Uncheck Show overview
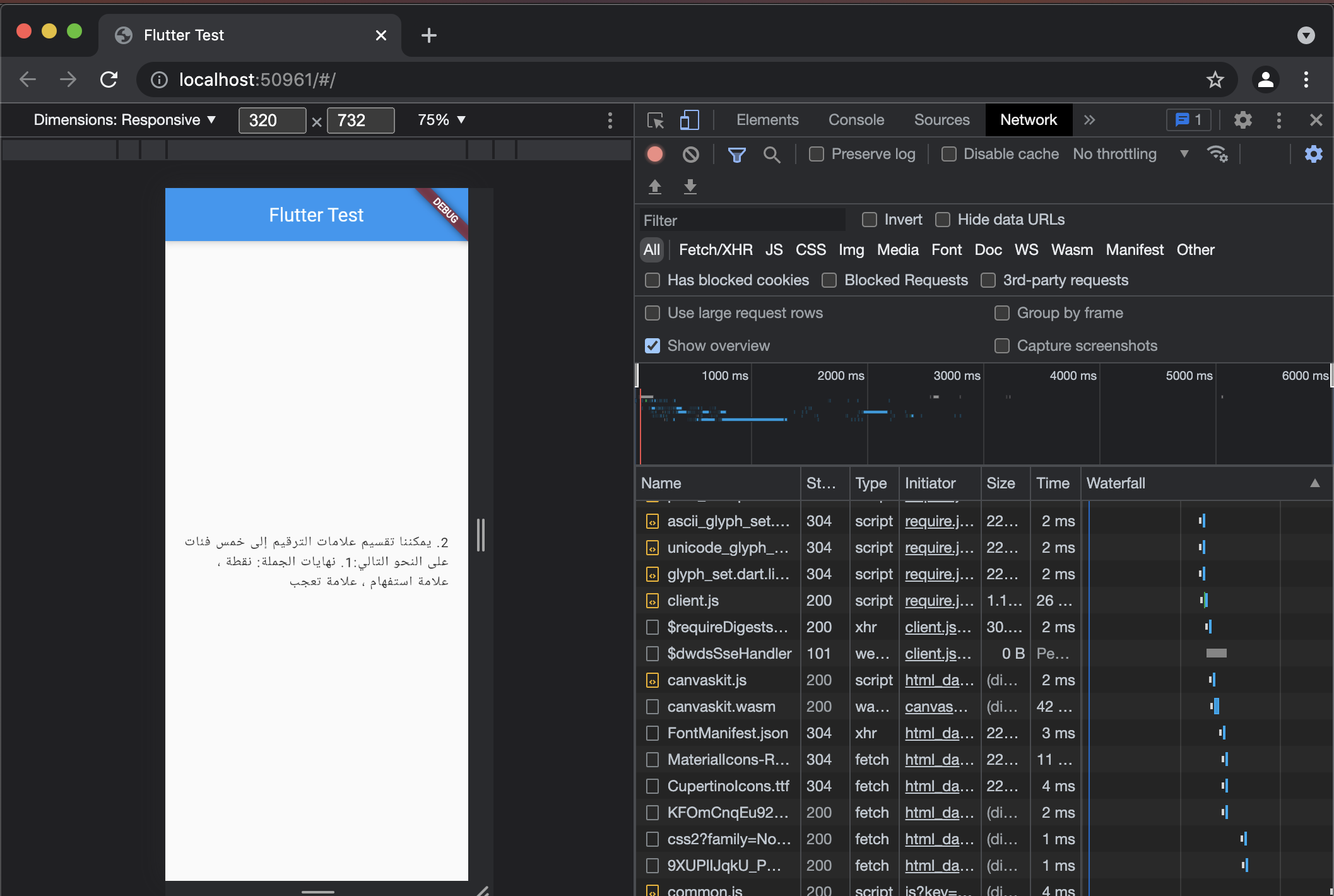Viewport: 1334px width, 896px height. (x=652, y=345)
